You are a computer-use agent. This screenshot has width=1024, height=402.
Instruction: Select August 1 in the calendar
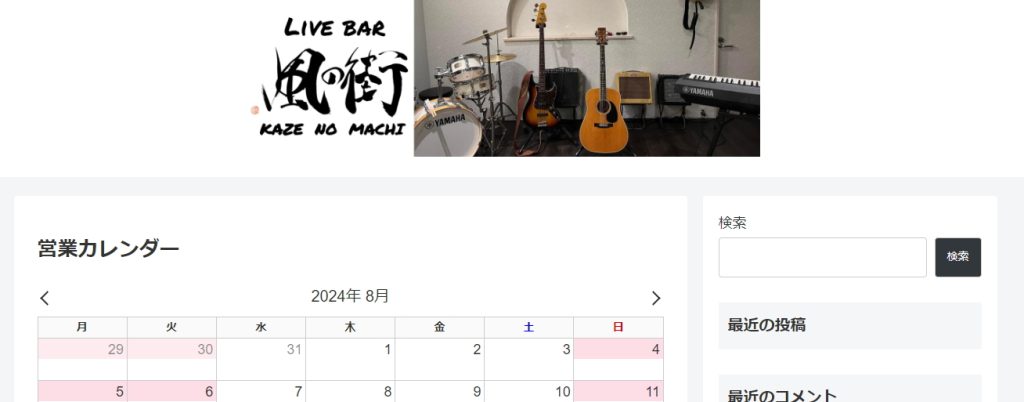[350, 360]
